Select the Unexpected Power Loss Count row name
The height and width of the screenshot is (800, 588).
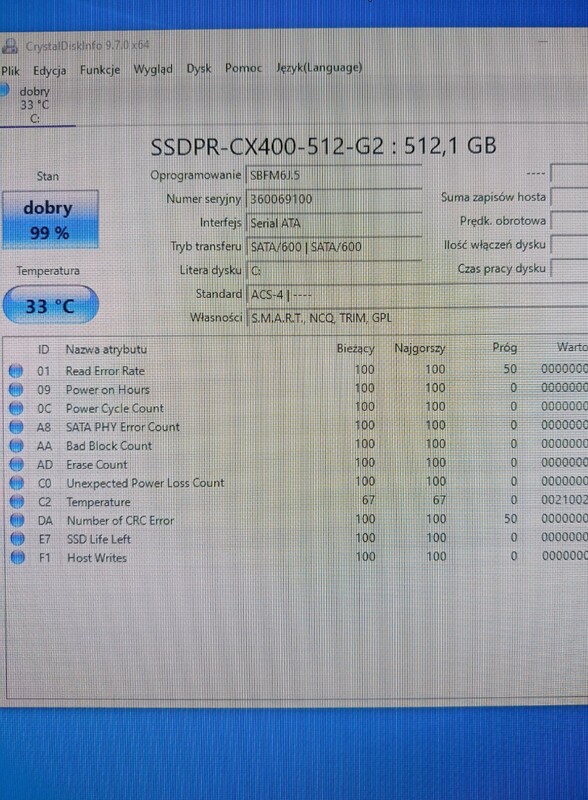[145, 483]
